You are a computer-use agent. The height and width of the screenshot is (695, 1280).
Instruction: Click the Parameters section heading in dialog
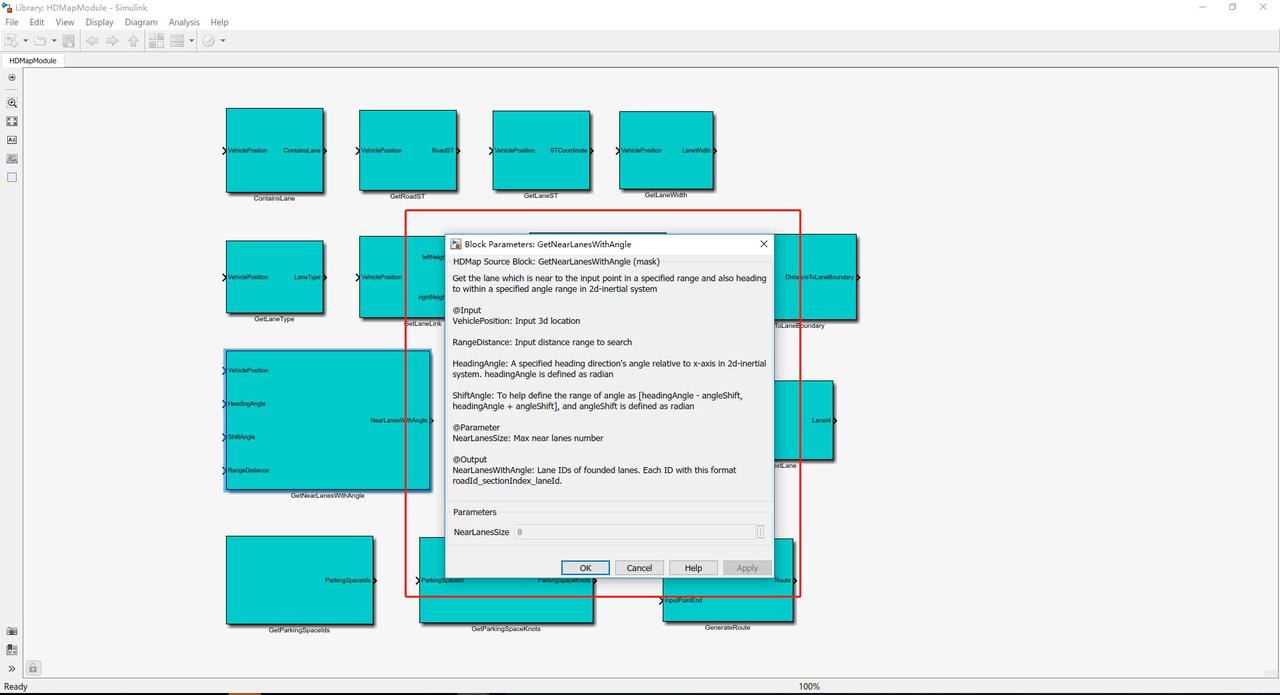coord(475,512)
